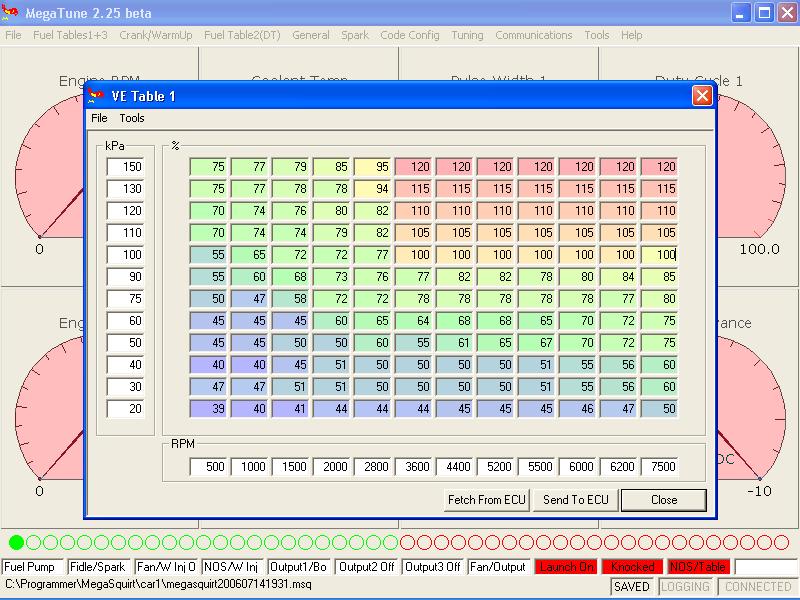Screen dimensions: 800x600
Task: Select the VE cell with value 67
Action: [536, 343]
